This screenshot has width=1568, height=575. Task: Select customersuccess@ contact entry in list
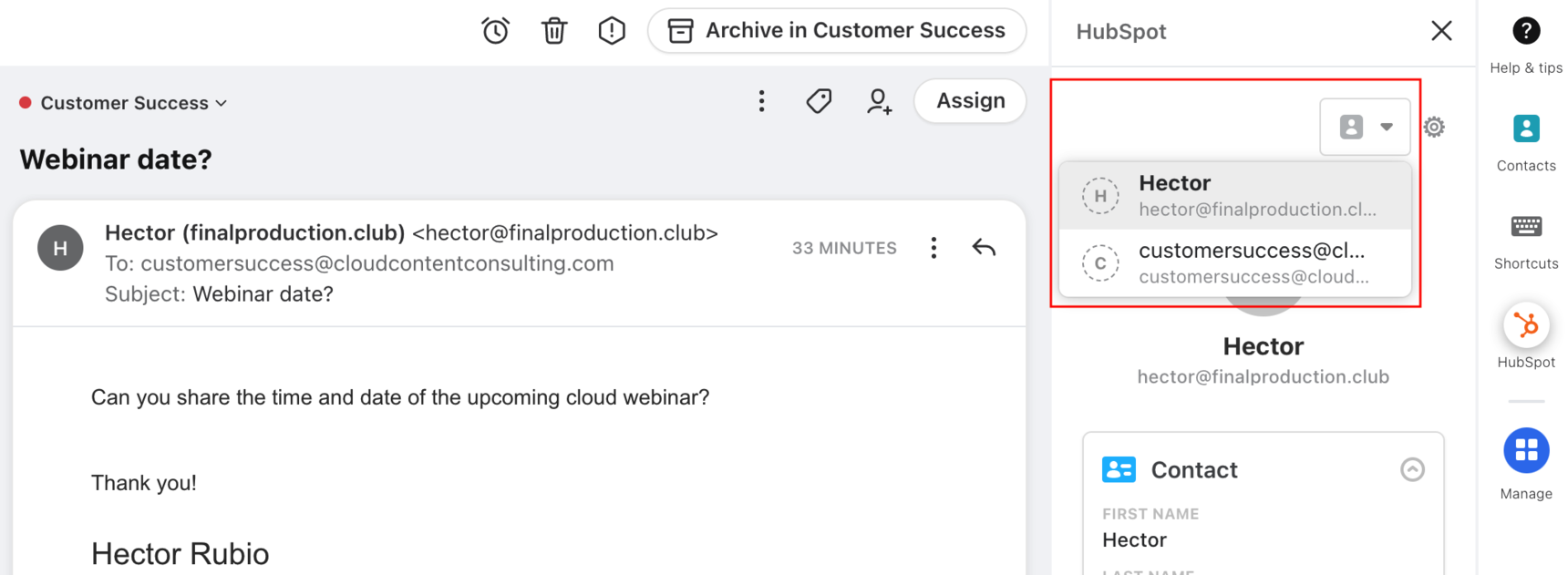click(1235, 262)
